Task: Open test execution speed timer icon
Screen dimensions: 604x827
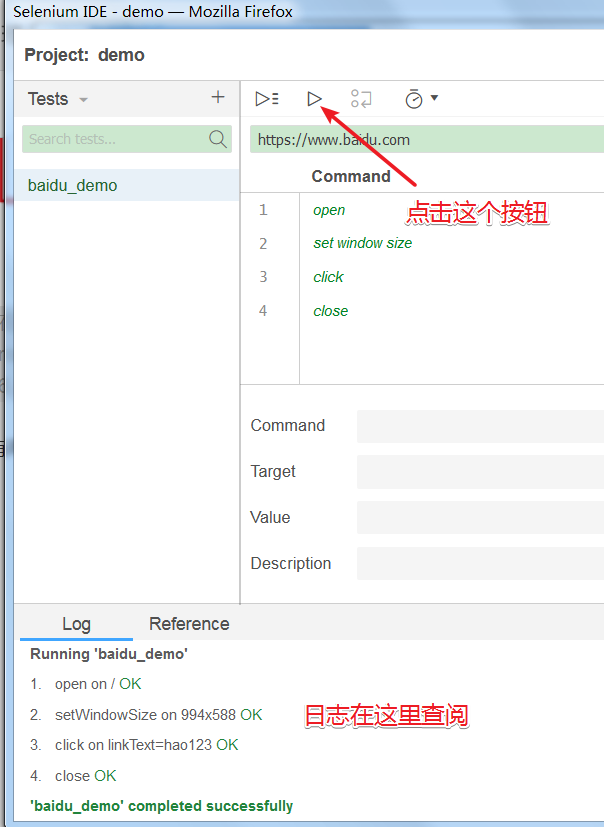Action: coord(414,99)
